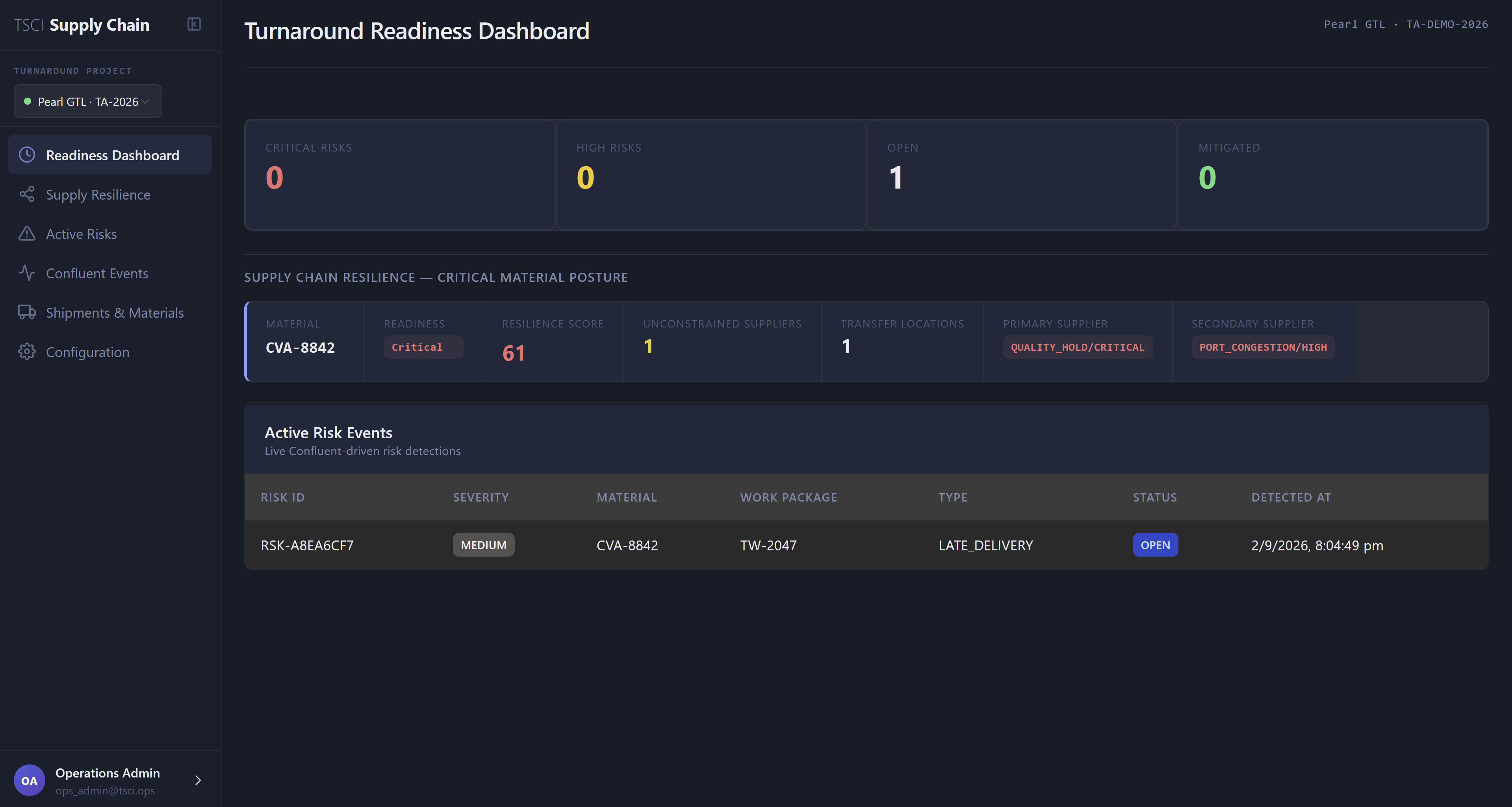Select the High Risks summary card
Viewport: 1512px width, 807px height.
711,175
